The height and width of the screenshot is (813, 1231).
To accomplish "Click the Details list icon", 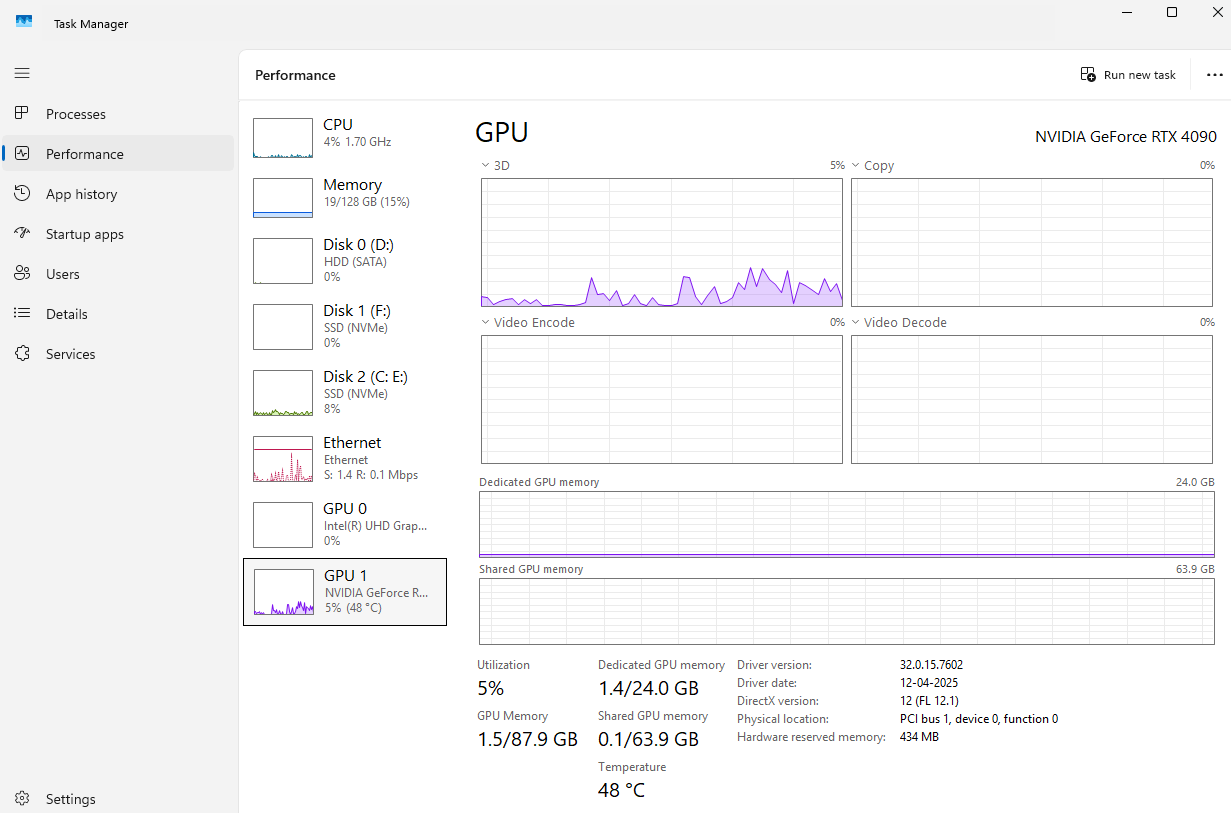I will point(22,314).
